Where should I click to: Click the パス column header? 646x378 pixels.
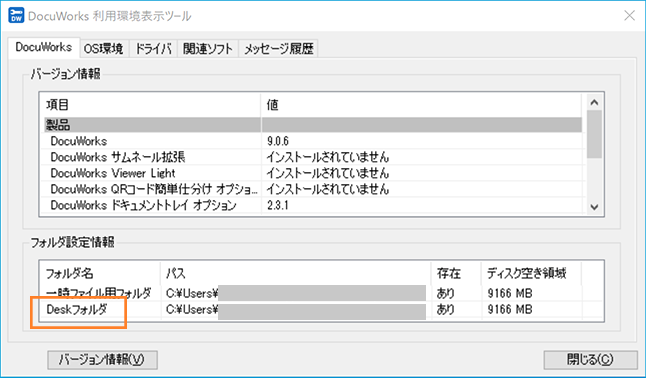tap(295, 273)
